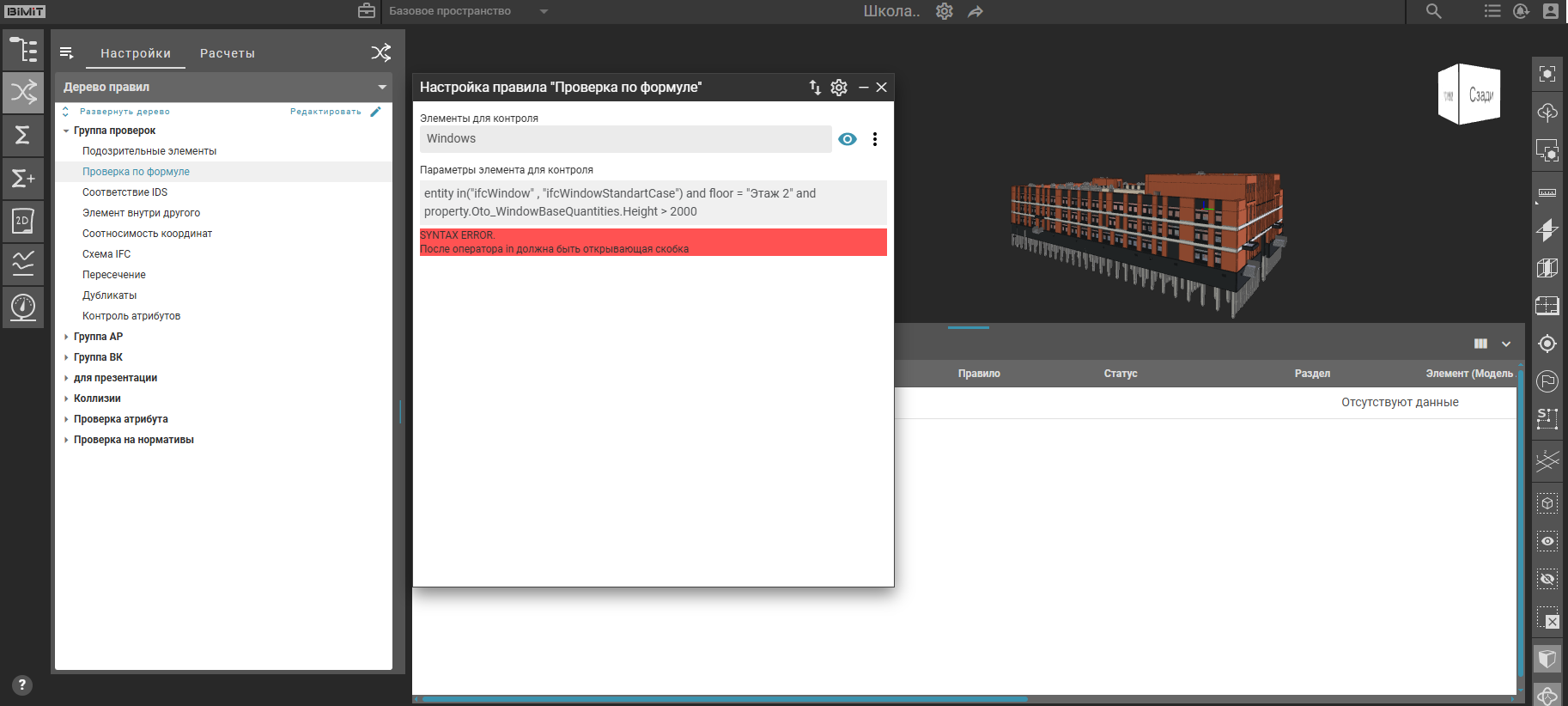Click the search magnifier in top bar

click(x=1433, y=11)
